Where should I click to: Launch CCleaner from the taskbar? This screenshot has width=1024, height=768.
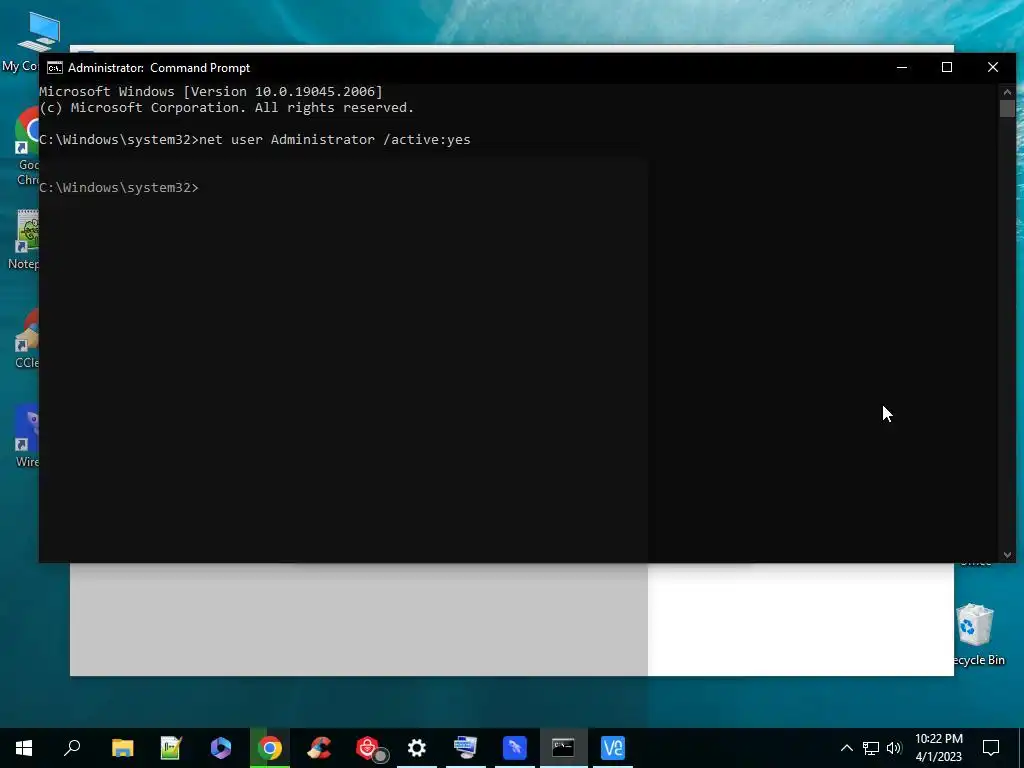tap(319, 748)
